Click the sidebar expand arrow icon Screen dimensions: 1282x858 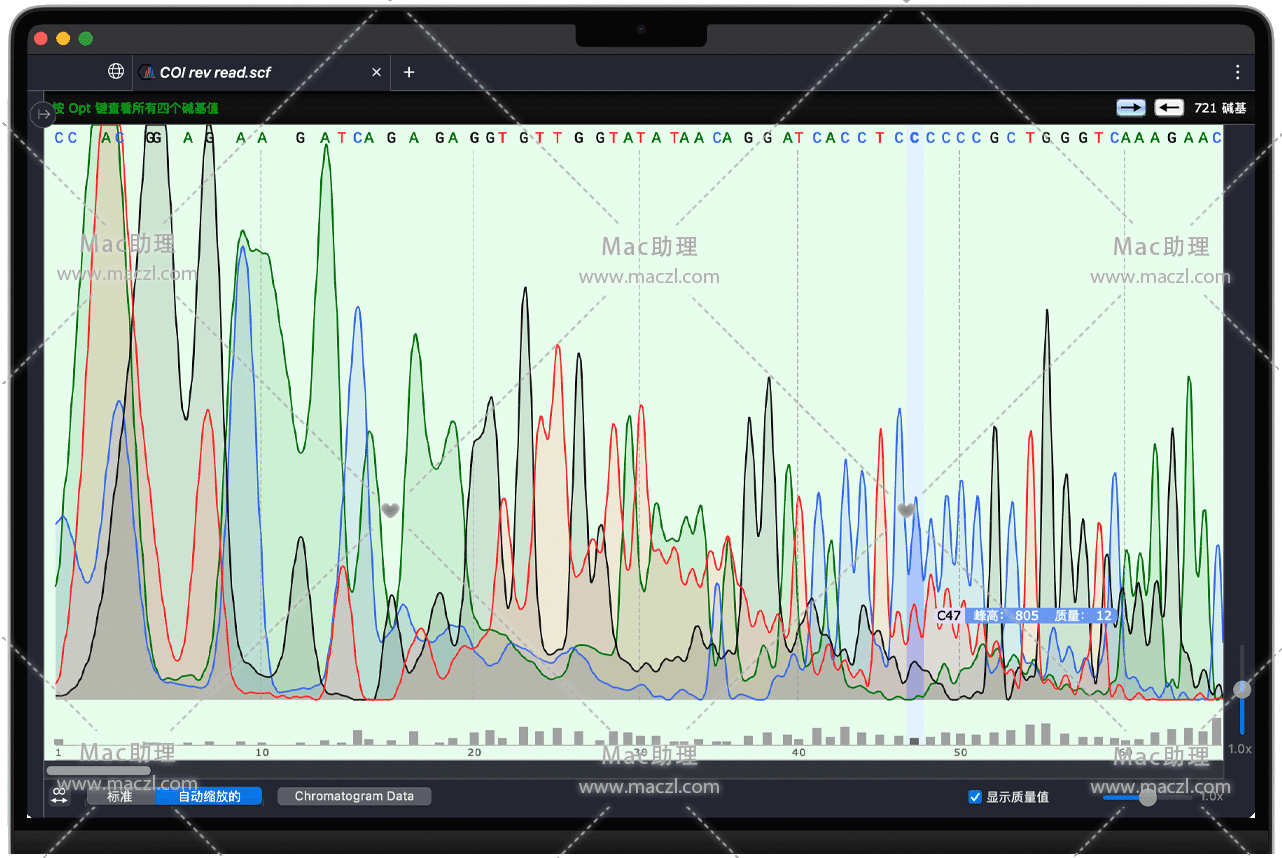click(x=43, y=115)
